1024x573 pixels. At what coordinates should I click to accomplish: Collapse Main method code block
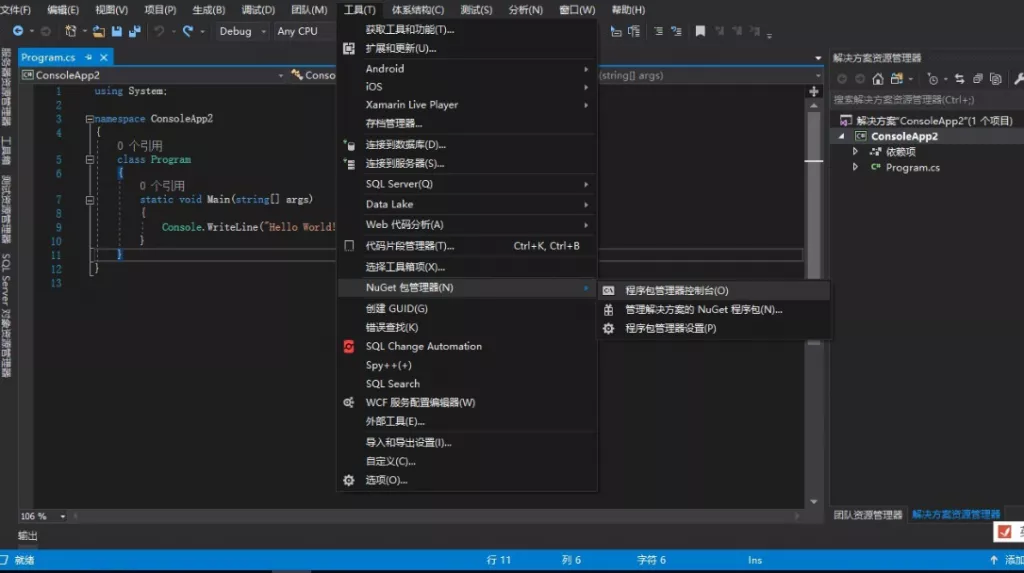coord(89,200)
